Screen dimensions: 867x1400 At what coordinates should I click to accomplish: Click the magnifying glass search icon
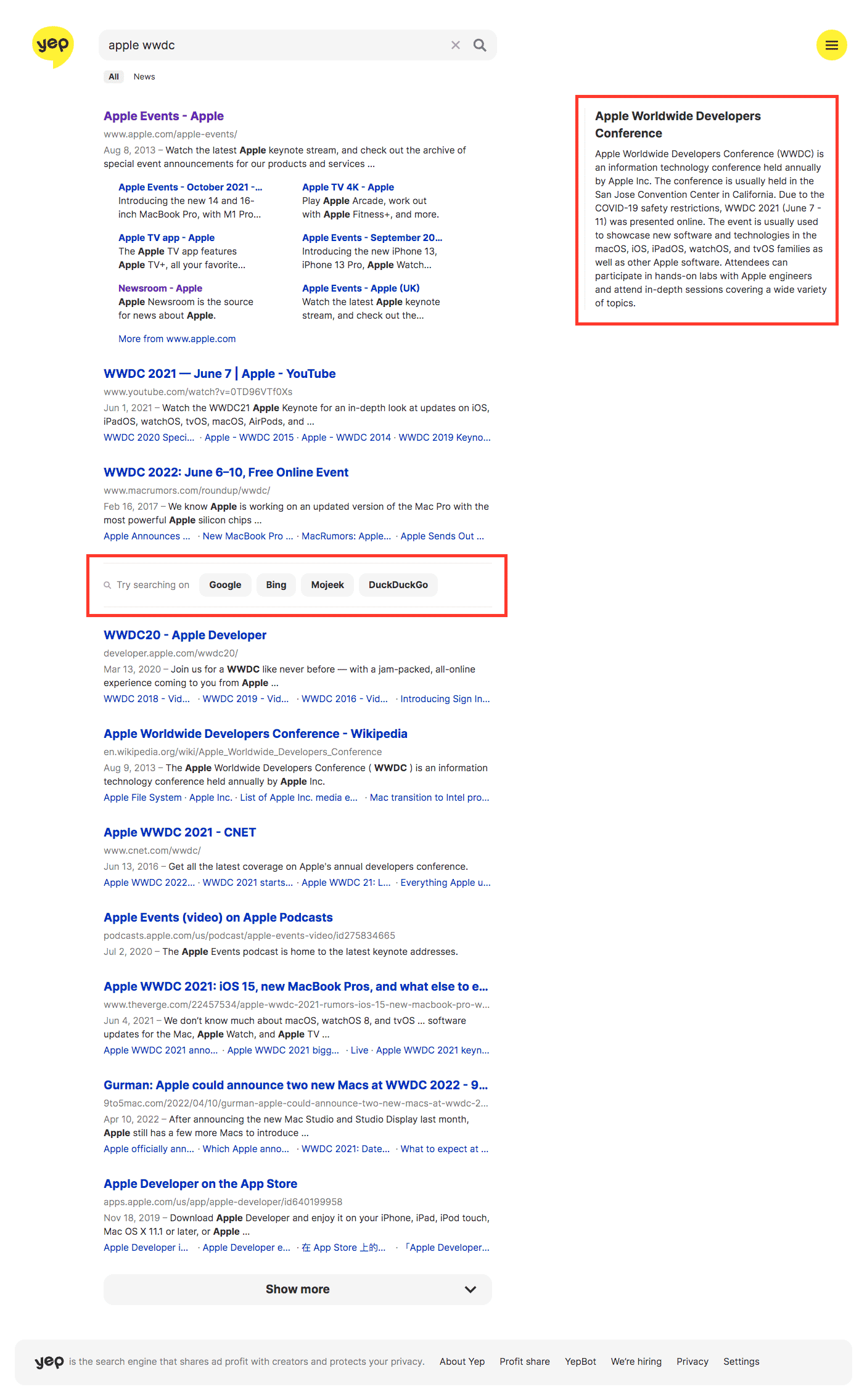pos(480,45)
